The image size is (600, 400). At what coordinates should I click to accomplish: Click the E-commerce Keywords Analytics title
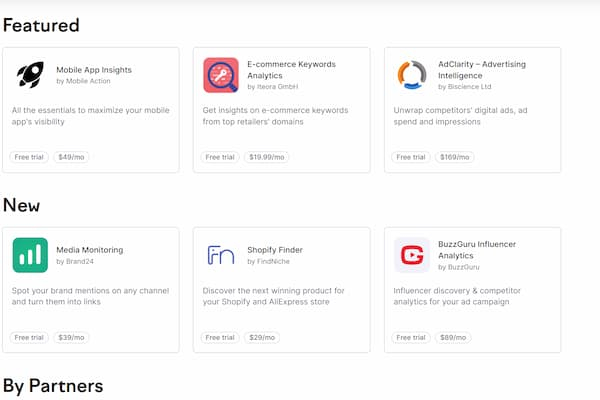click(x=291, y=69)
